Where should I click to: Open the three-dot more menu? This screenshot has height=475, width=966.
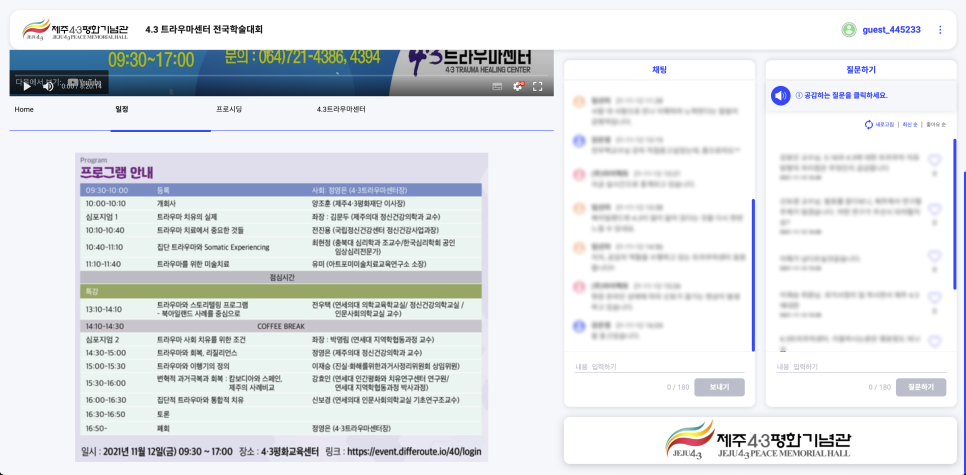(x=940, y=30)
